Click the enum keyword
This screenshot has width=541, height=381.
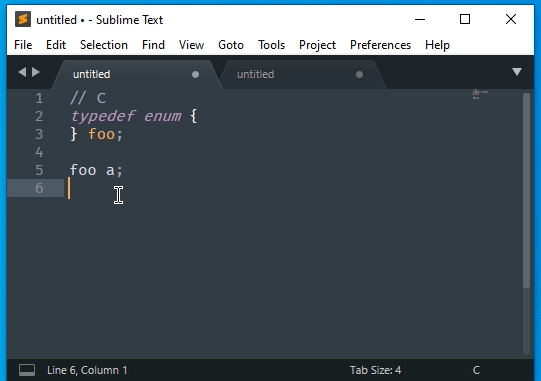coord(163,117)
